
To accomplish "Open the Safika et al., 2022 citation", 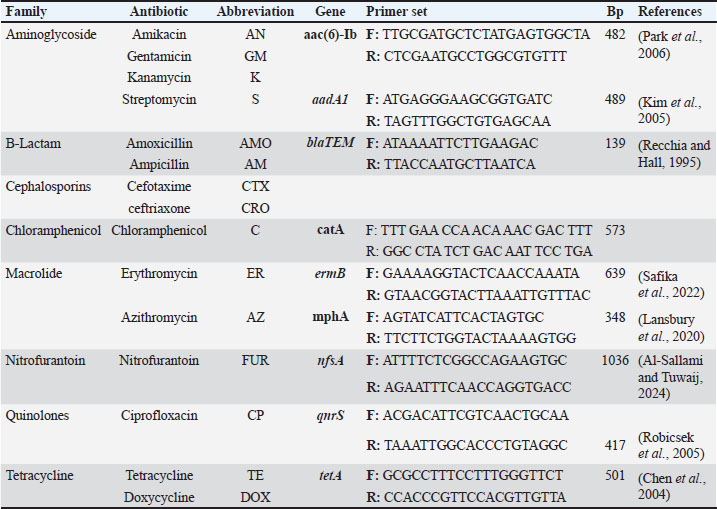I will pos(675,282).
